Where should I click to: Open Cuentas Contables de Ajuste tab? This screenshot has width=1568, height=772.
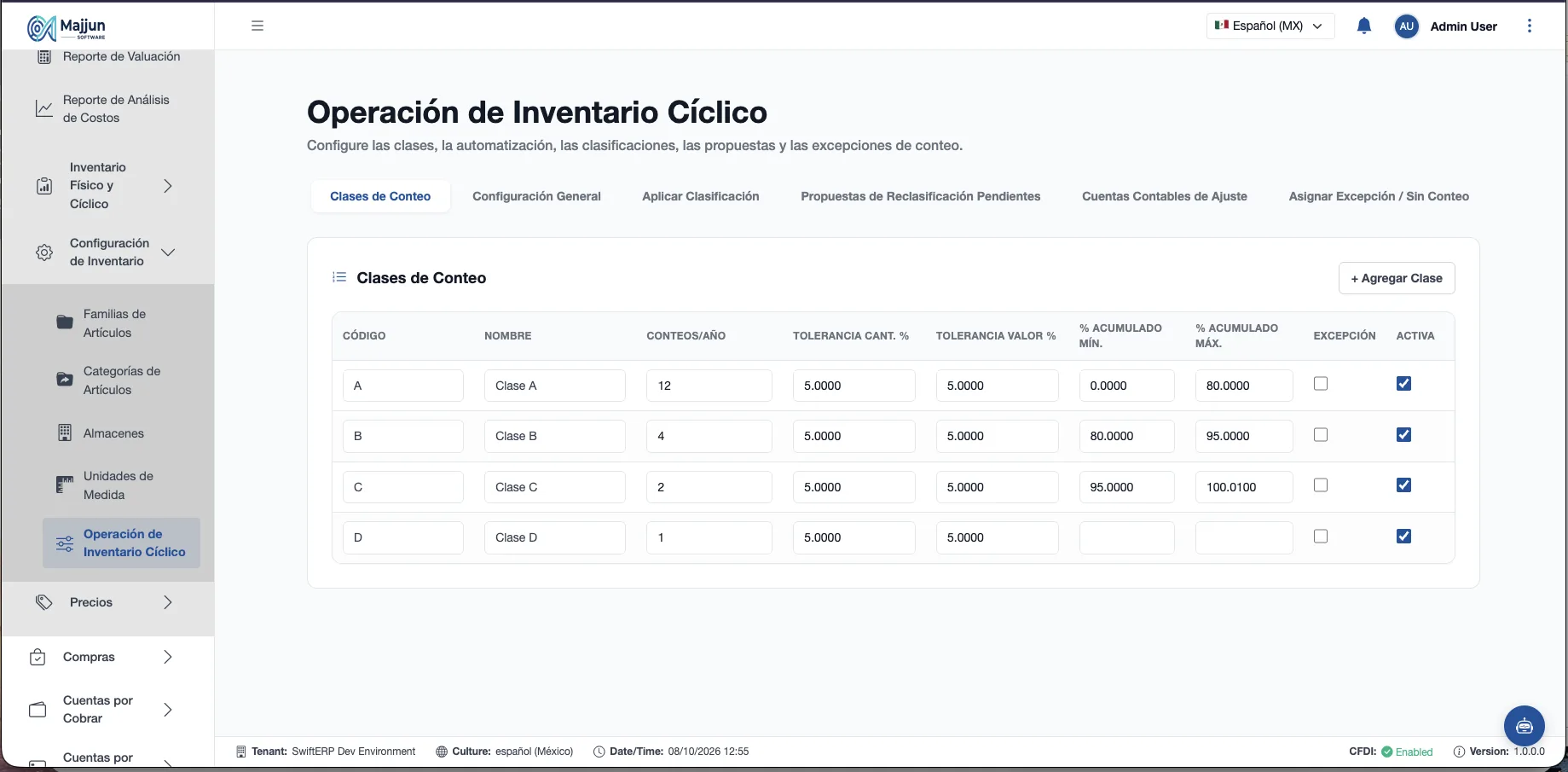pos(1164,196)
